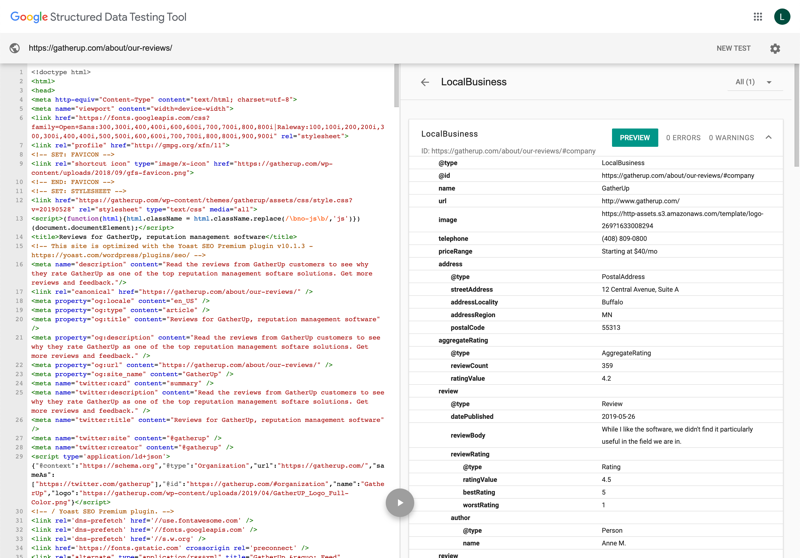Run the test with the round play button
Screen dimensions: 800x558
(400, 502)
